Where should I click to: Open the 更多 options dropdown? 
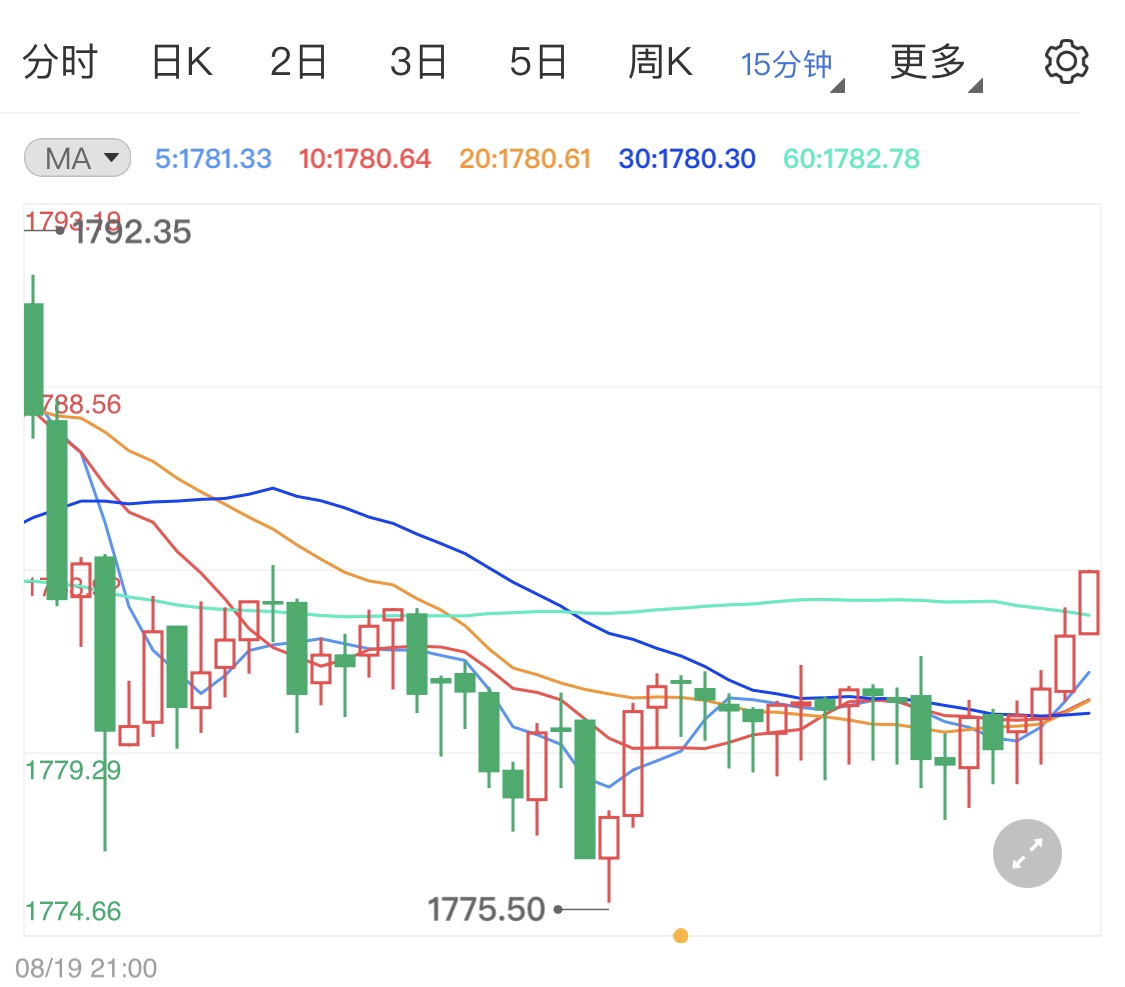pos(925,61)
